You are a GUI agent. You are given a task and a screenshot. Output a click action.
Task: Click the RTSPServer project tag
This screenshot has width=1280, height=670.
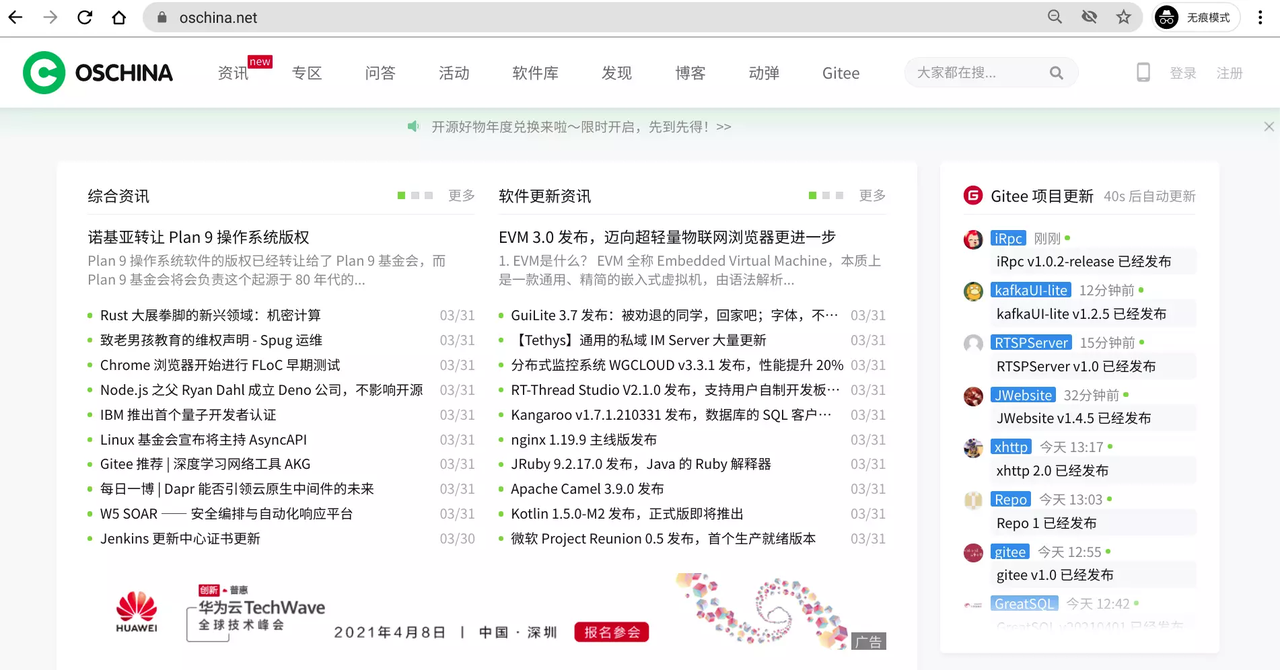[1031, 343]
